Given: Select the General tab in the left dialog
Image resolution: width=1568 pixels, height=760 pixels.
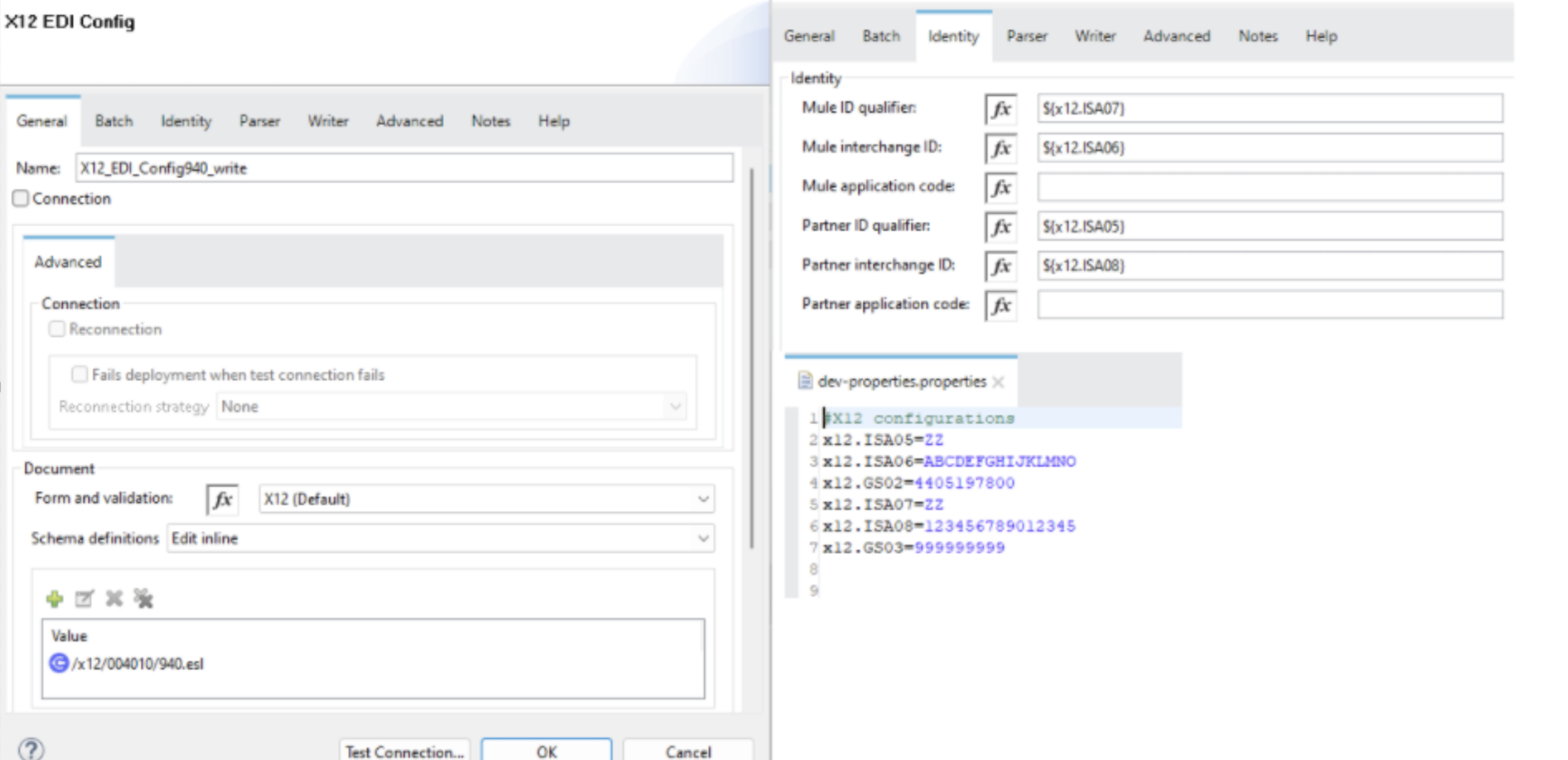Looking at the screenshot, I should (42, 121).
